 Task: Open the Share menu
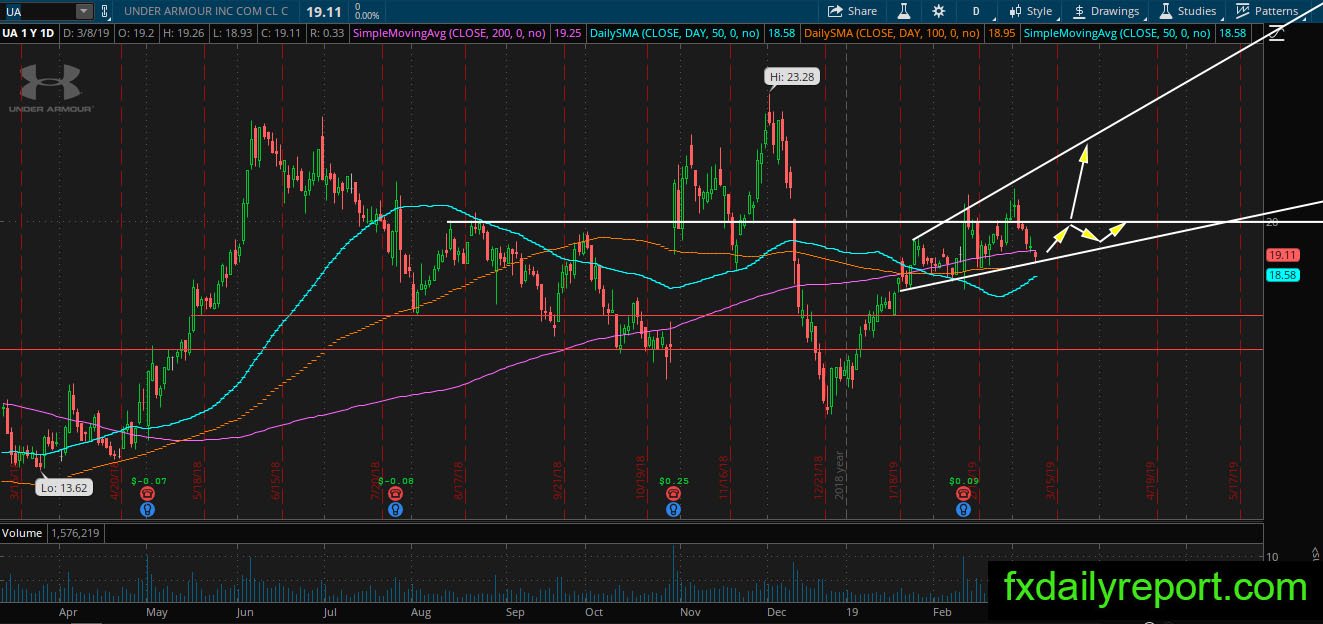pyautogui.click(x=852, y=11)
